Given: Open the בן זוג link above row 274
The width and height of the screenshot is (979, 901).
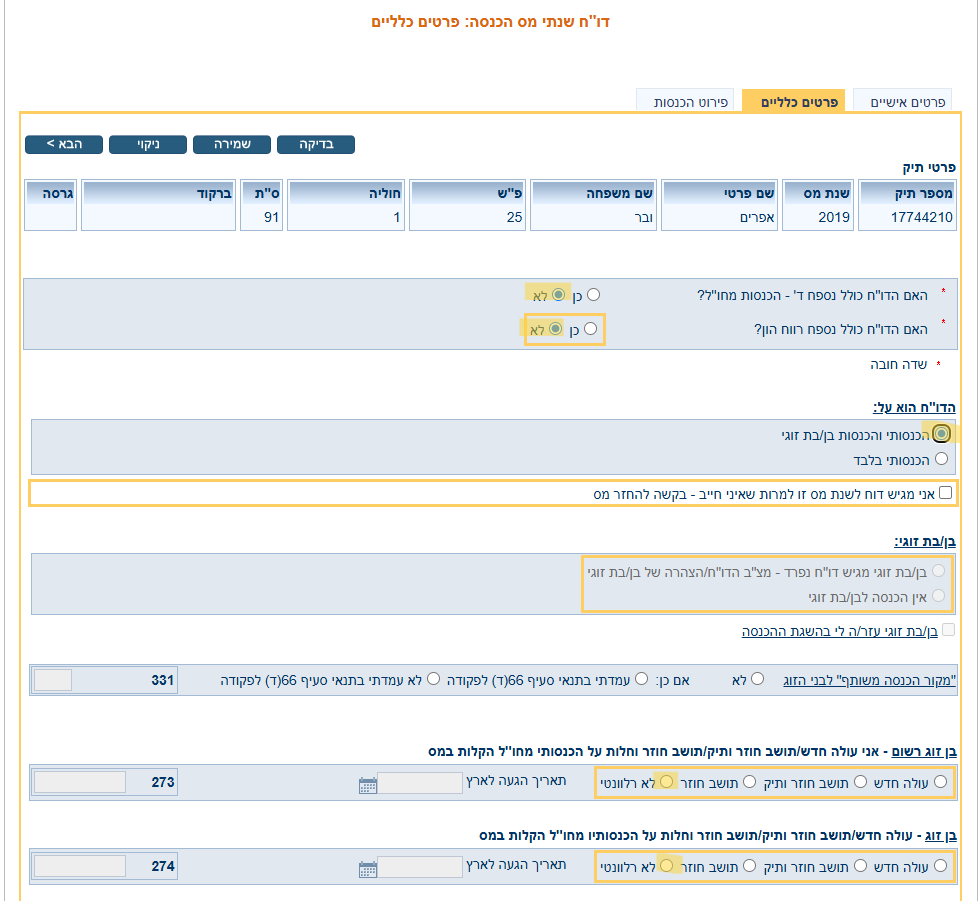Looking at the screenshot, I should click(x=940, y=835).
